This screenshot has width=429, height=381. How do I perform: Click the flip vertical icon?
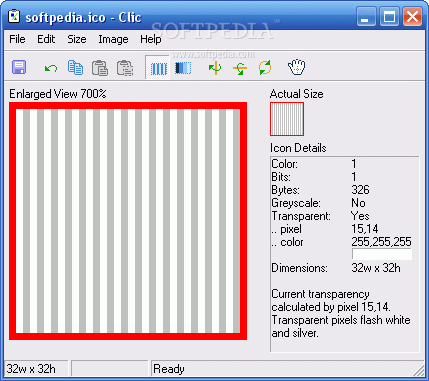coord(240,68)
